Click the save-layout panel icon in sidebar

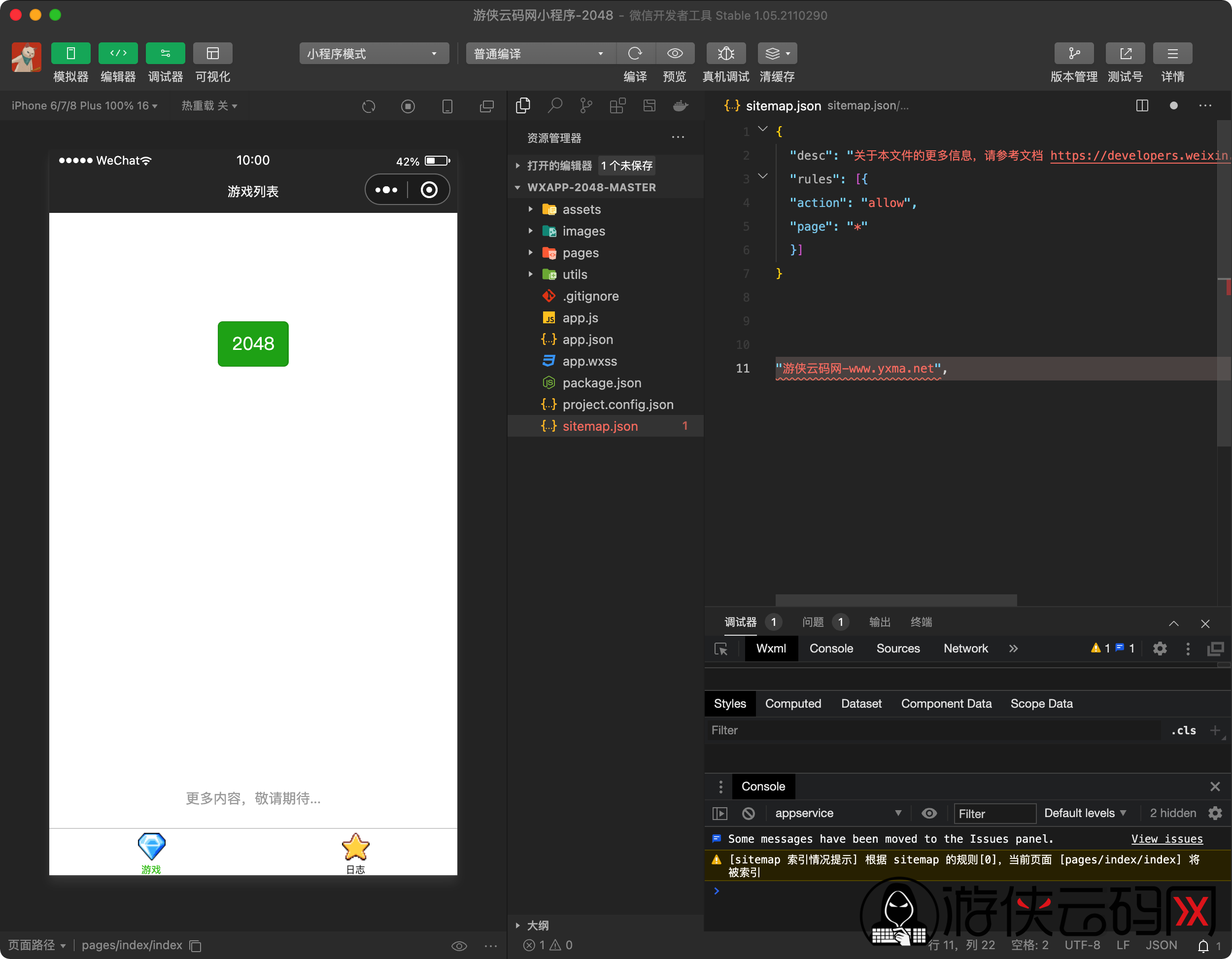(650, 105)
